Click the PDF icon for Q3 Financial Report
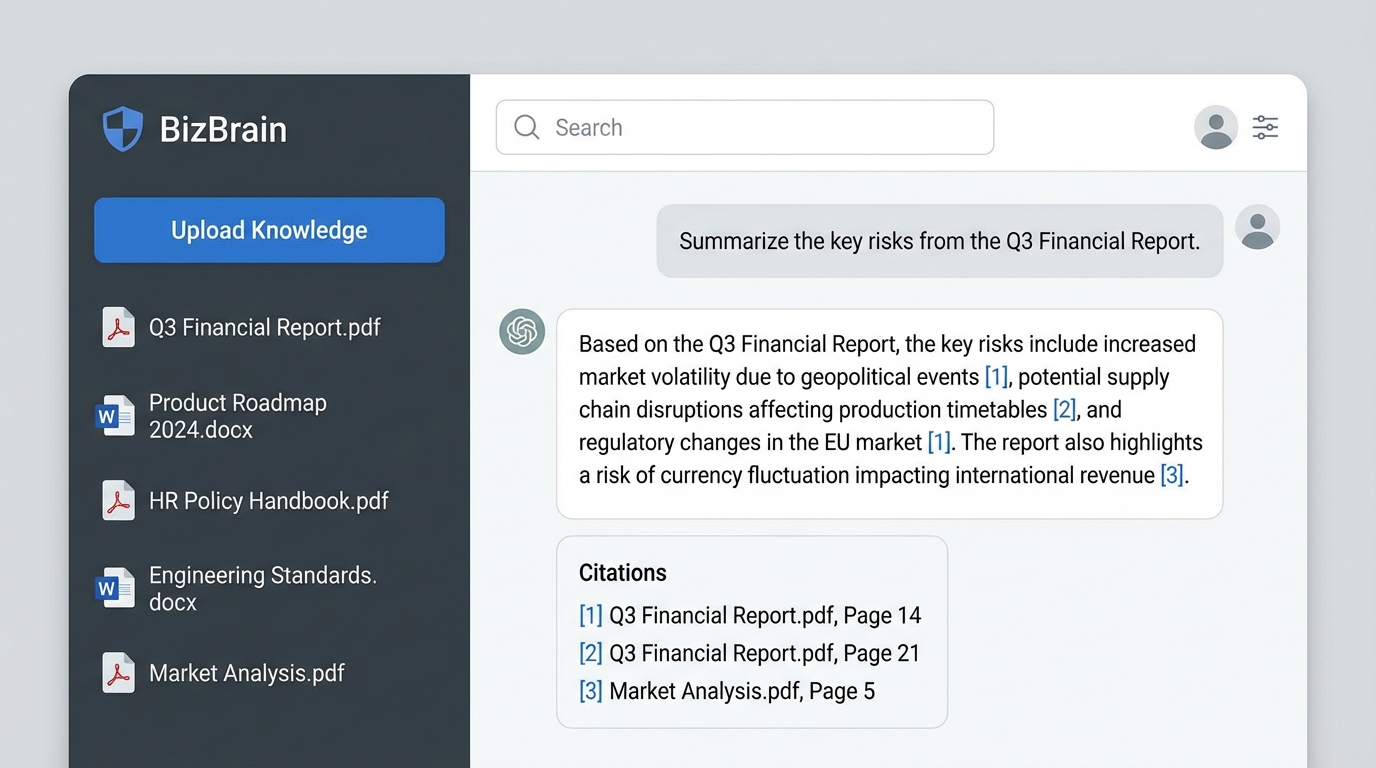The image size is (1376, 768). pyautogui.click(x=118, y=327)
